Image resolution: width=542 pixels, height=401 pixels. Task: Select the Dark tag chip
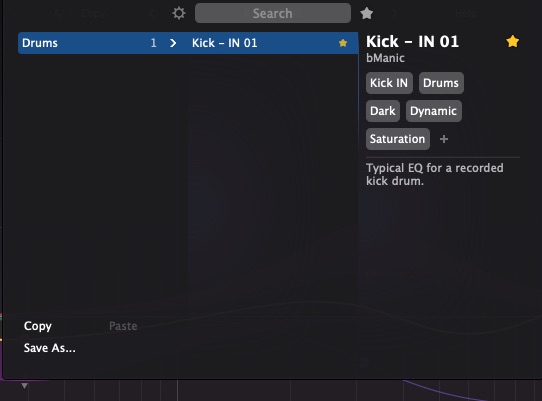click(383, 111)
